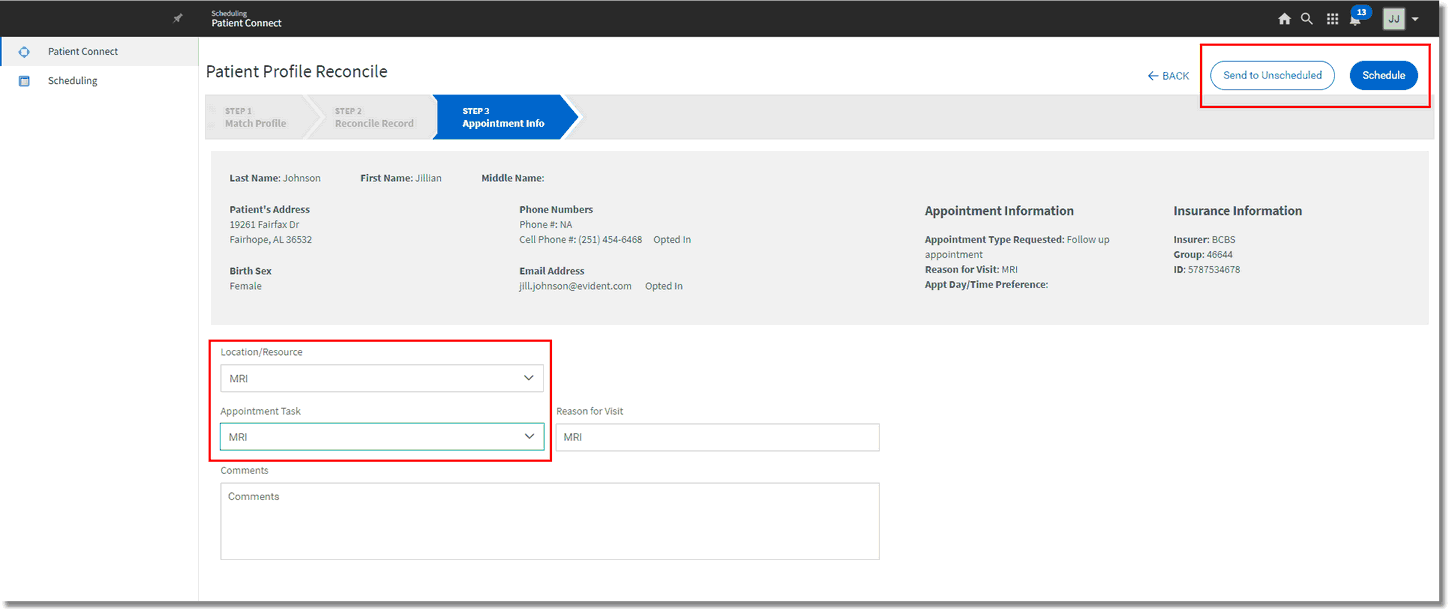1449x611 pixels.
Task: Click the JJ user avatar
Action: pyautogui.click(x=1394, y=19)
